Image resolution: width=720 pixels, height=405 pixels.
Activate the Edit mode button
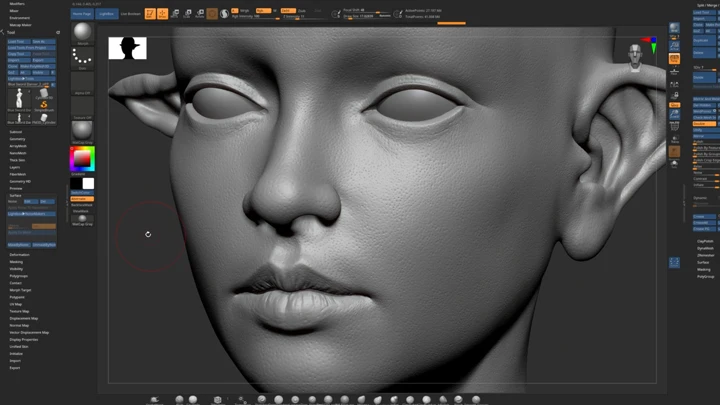[x=150, y=14]
